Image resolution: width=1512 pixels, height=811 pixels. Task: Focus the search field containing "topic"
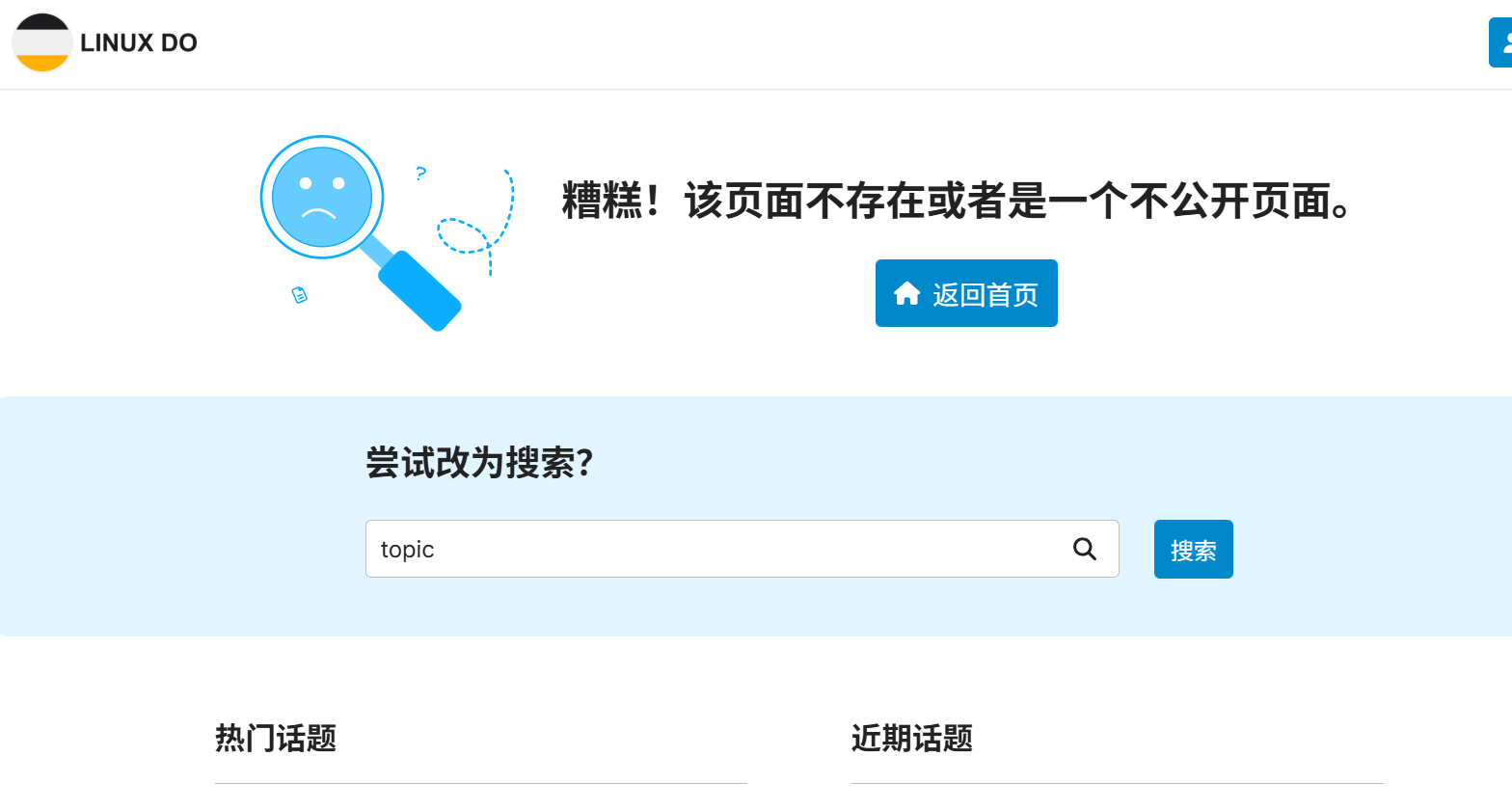click(x=714, y=549)
